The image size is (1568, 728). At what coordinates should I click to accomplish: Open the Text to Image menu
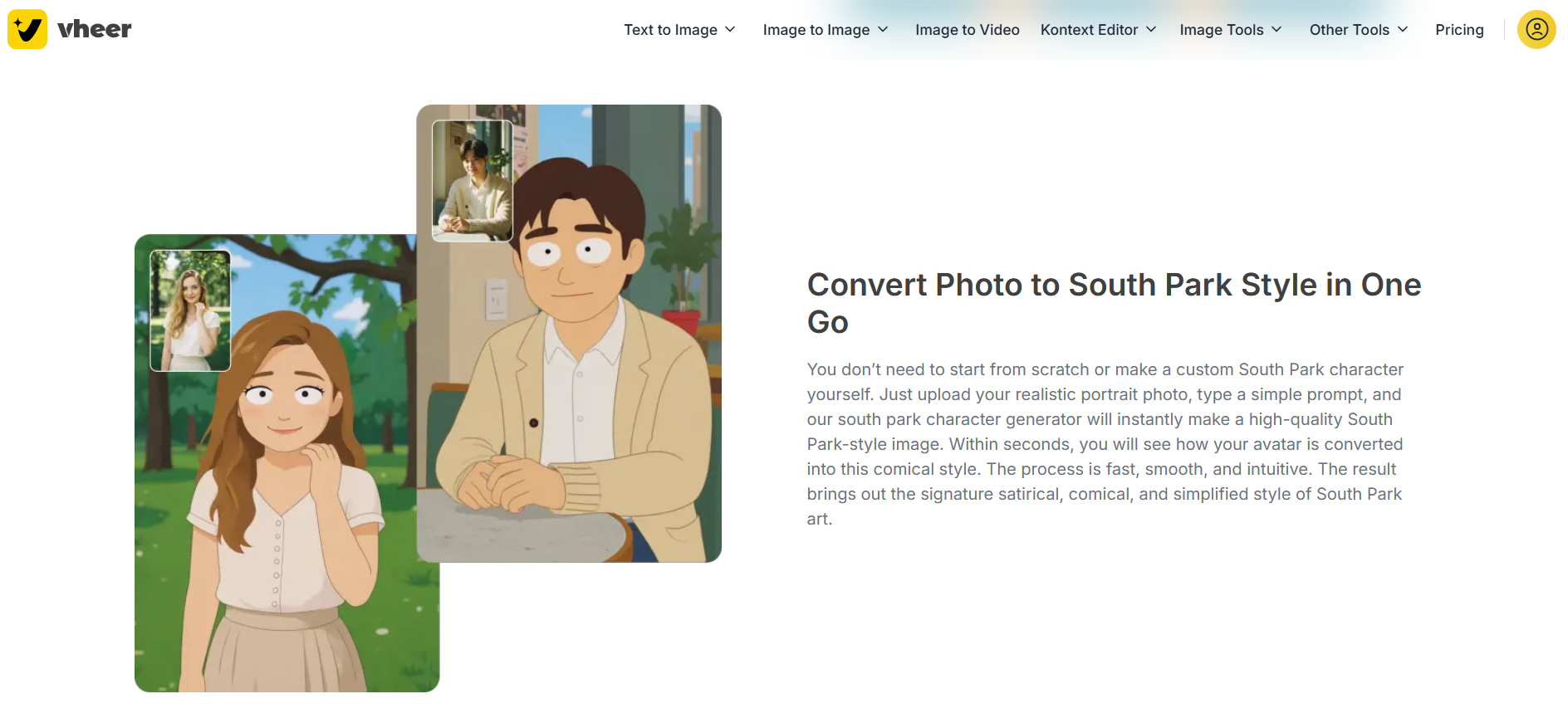tap(670, 30)
